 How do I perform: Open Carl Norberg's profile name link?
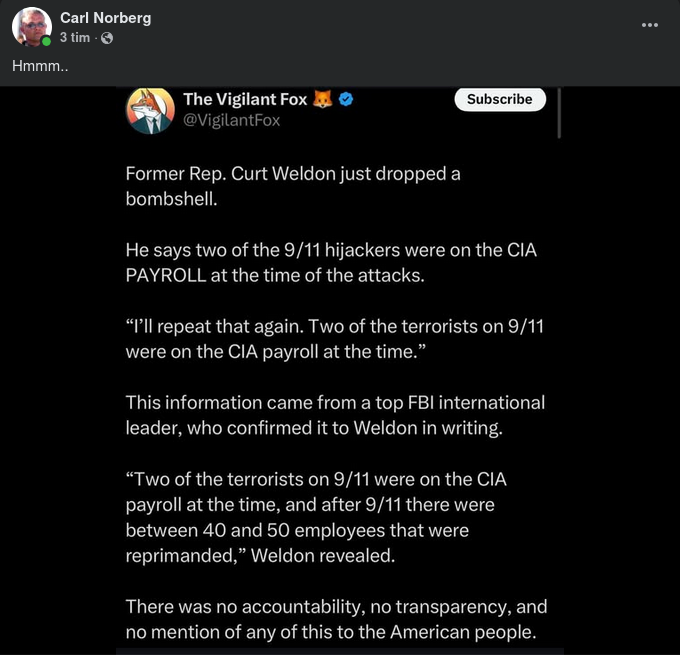coord(107,18)
